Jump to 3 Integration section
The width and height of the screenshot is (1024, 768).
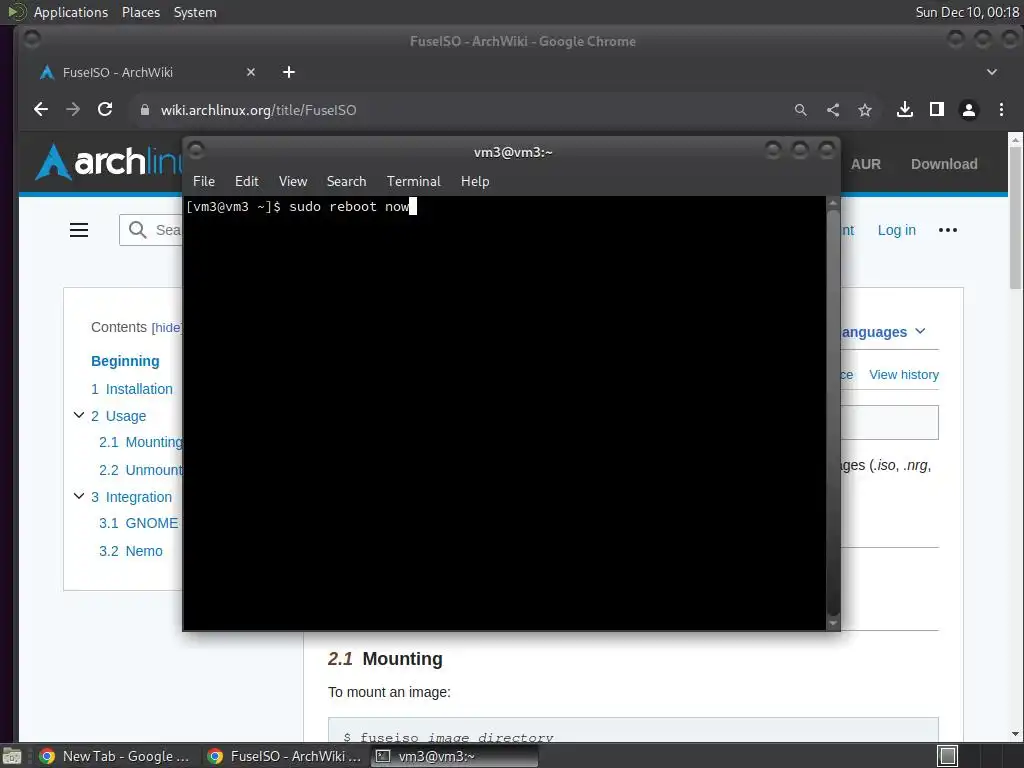(131, 497)
